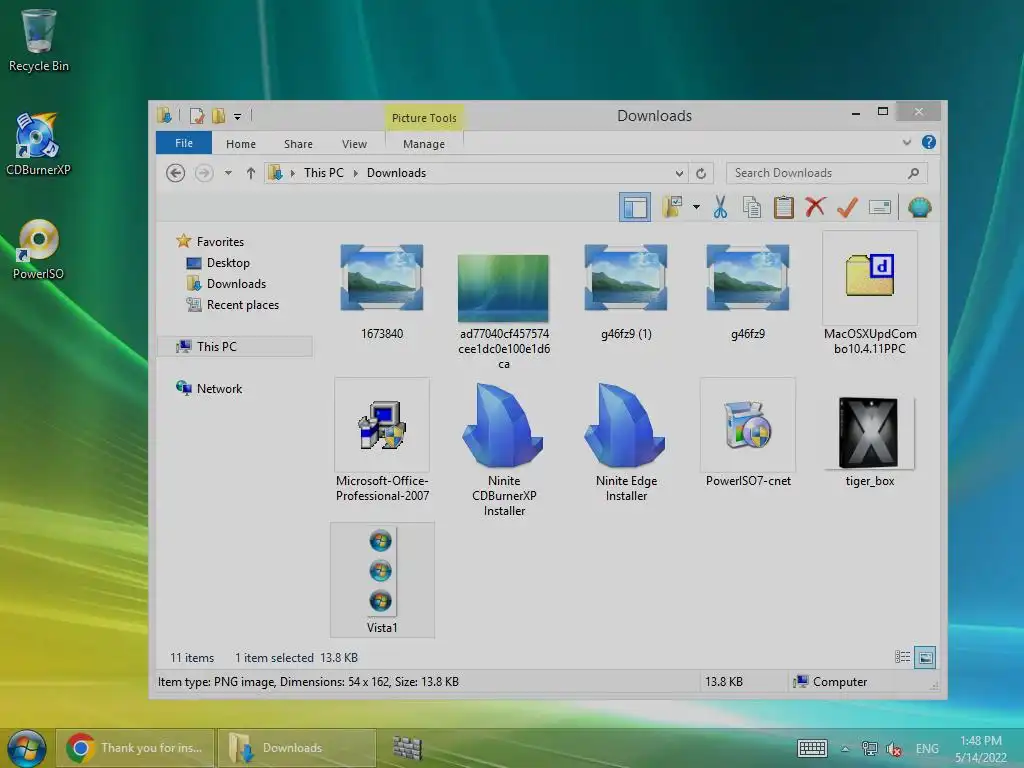Viewport: 1024px width, 768px height.
Task: Open the arrow after This PC in path
Action: (356, 173)
